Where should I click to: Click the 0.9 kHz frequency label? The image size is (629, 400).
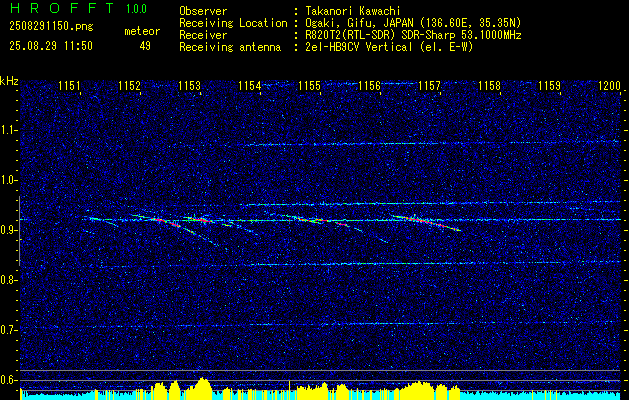click(x=8, y=230)
